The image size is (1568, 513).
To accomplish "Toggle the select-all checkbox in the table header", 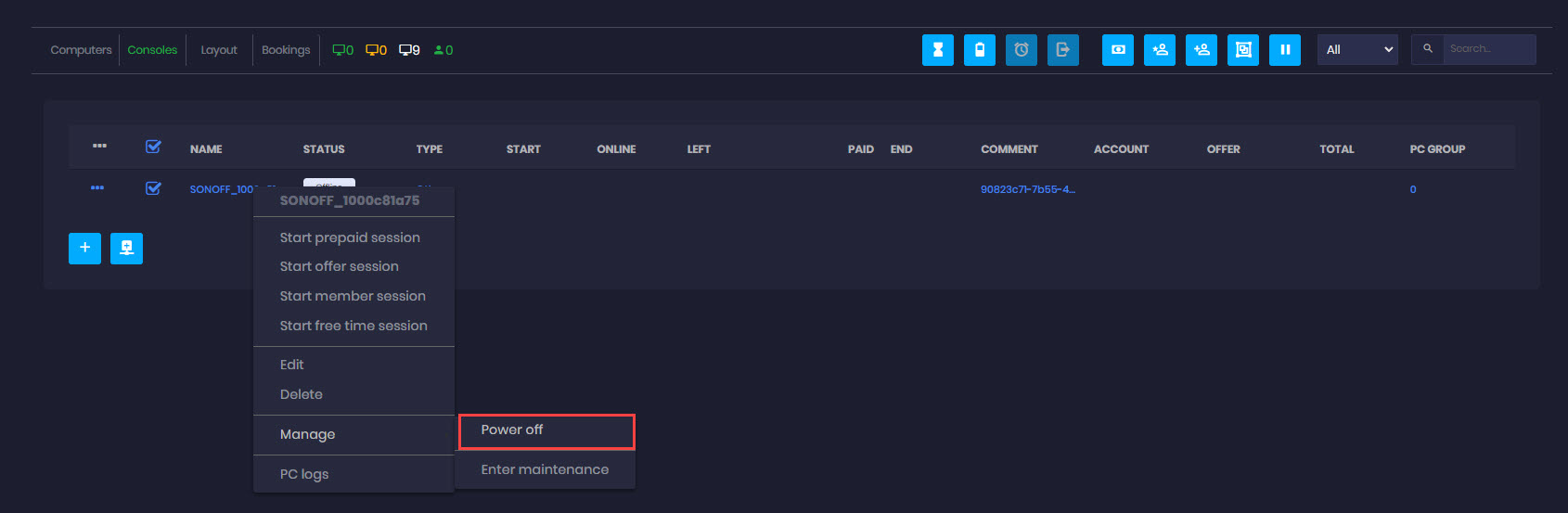I will 153,147.
